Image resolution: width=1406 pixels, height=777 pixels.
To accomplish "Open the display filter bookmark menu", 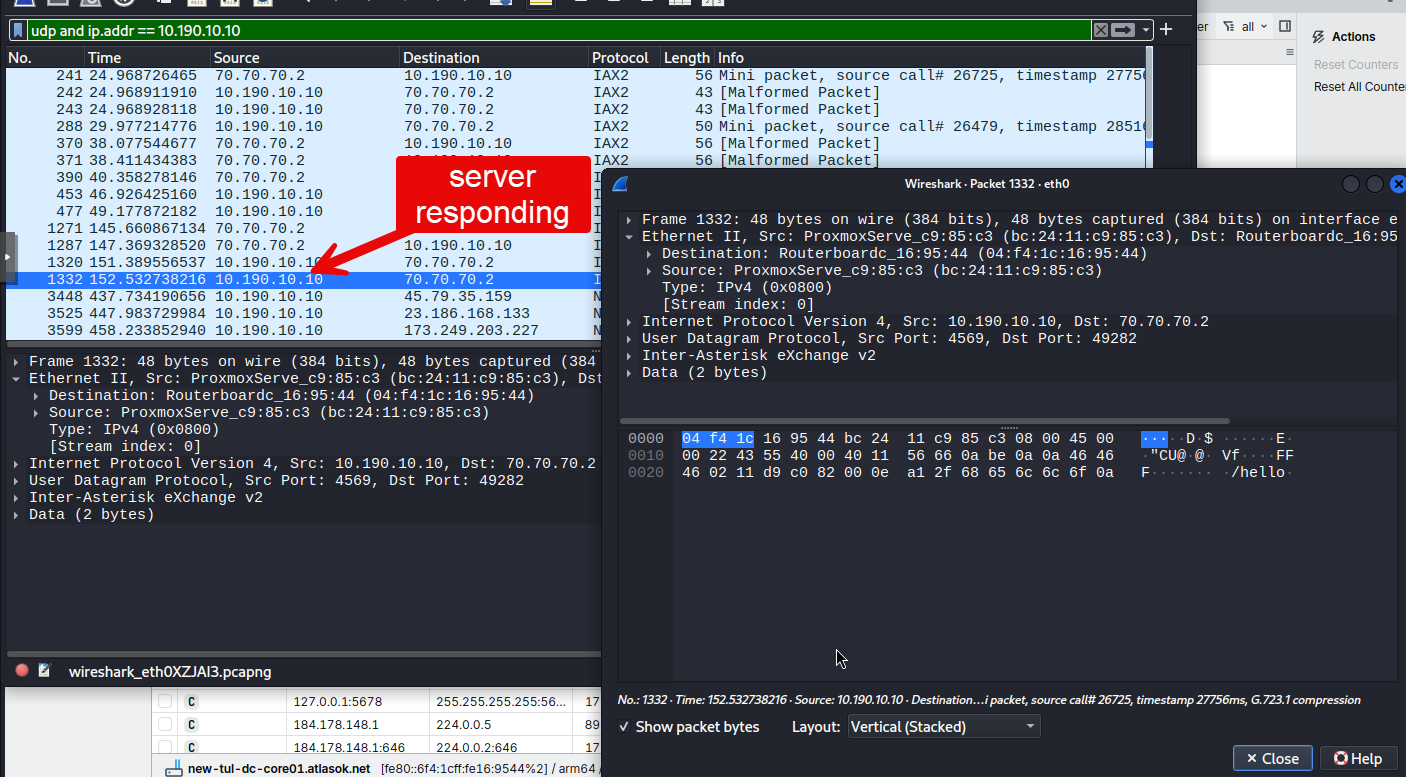I will click(x=18, y=30).
